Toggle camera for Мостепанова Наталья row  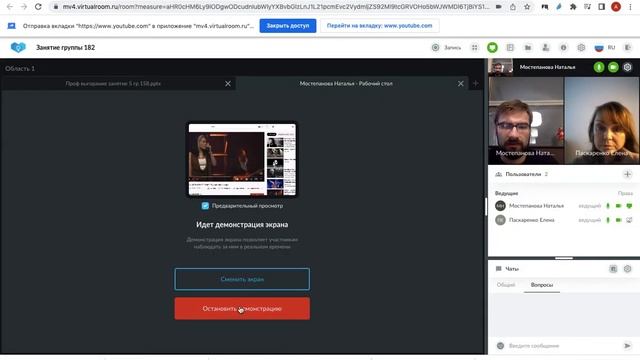tap(618, 206)
